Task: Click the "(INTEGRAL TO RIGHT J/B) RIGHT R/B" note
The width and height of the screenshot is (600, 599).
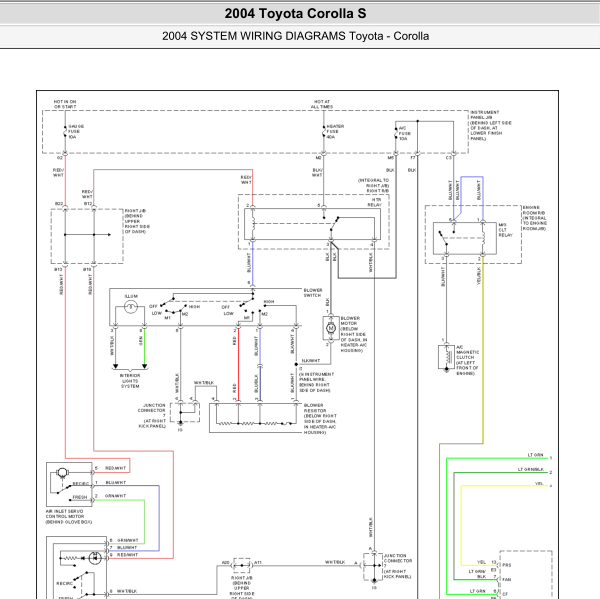Action: click(373, 185)
